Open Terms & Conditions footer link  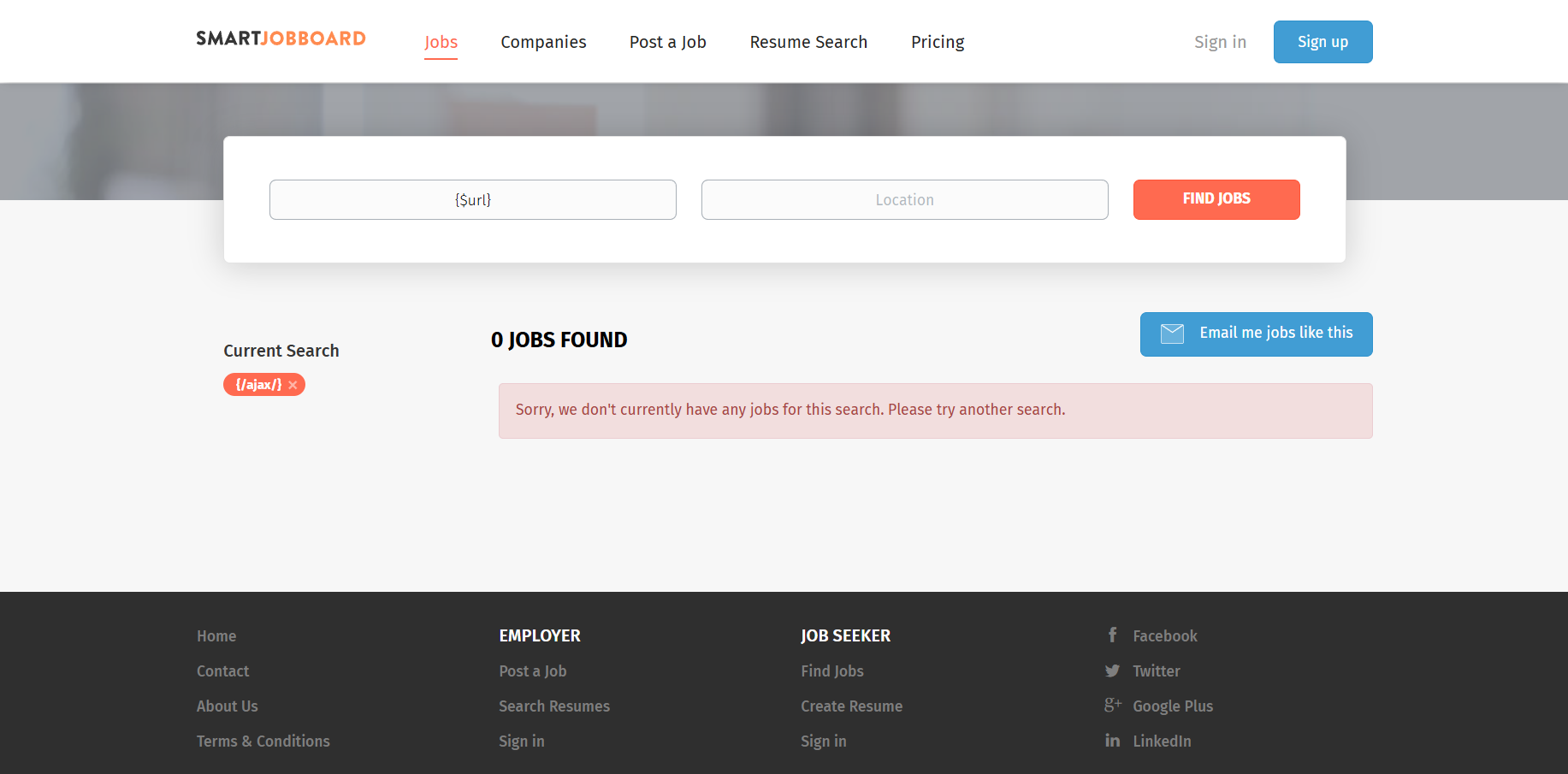click(x=263, y=741)
